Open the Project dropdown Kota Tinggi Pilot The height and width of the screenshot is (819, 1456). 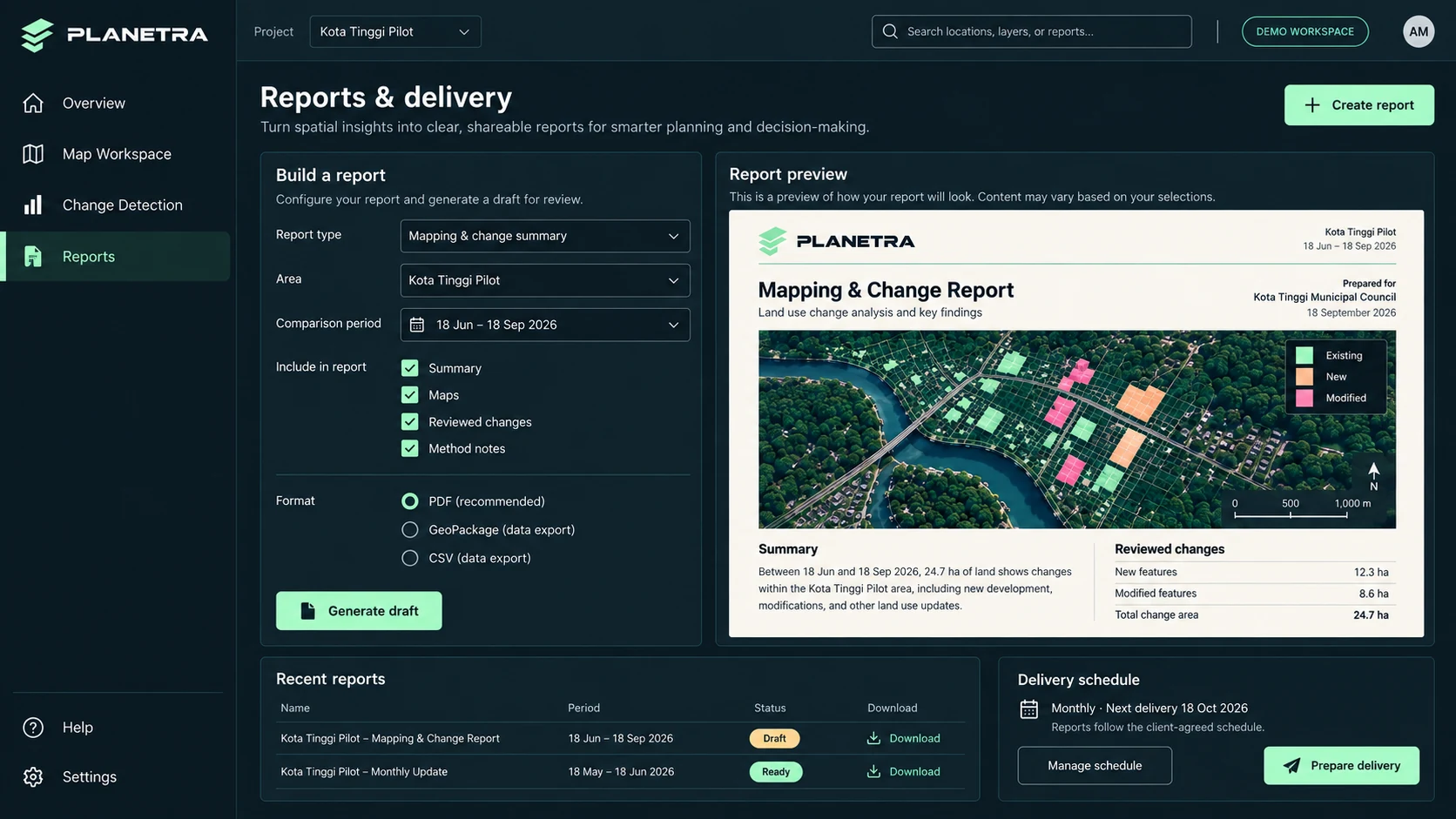pyautogui.click(x=395, y=31)
